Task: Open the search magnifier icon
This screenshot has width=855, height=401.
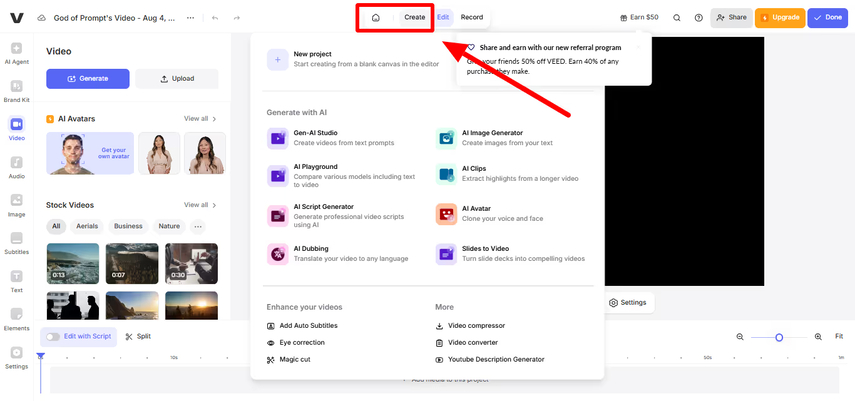Action: tap(677, 17)
